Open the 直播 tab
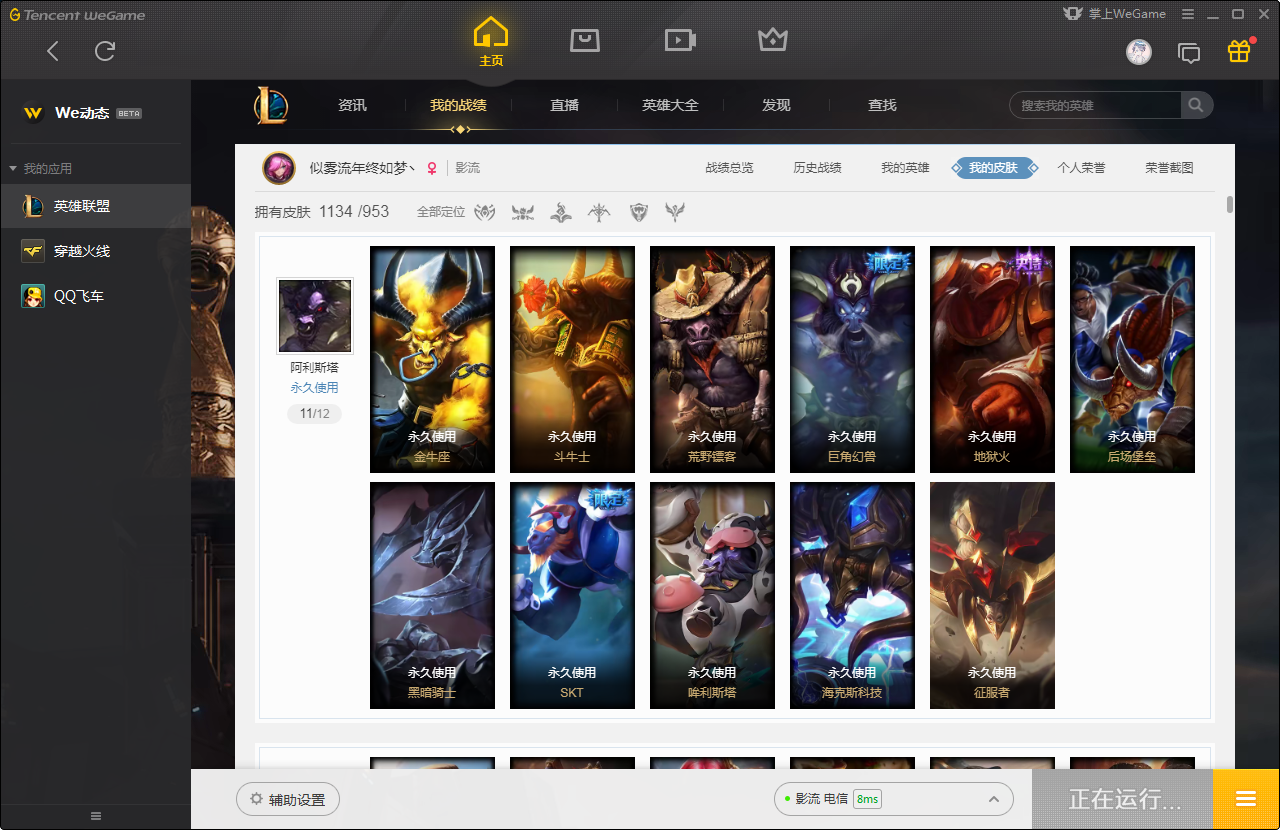Screen dimensions: 1280x830 [564, 105]
